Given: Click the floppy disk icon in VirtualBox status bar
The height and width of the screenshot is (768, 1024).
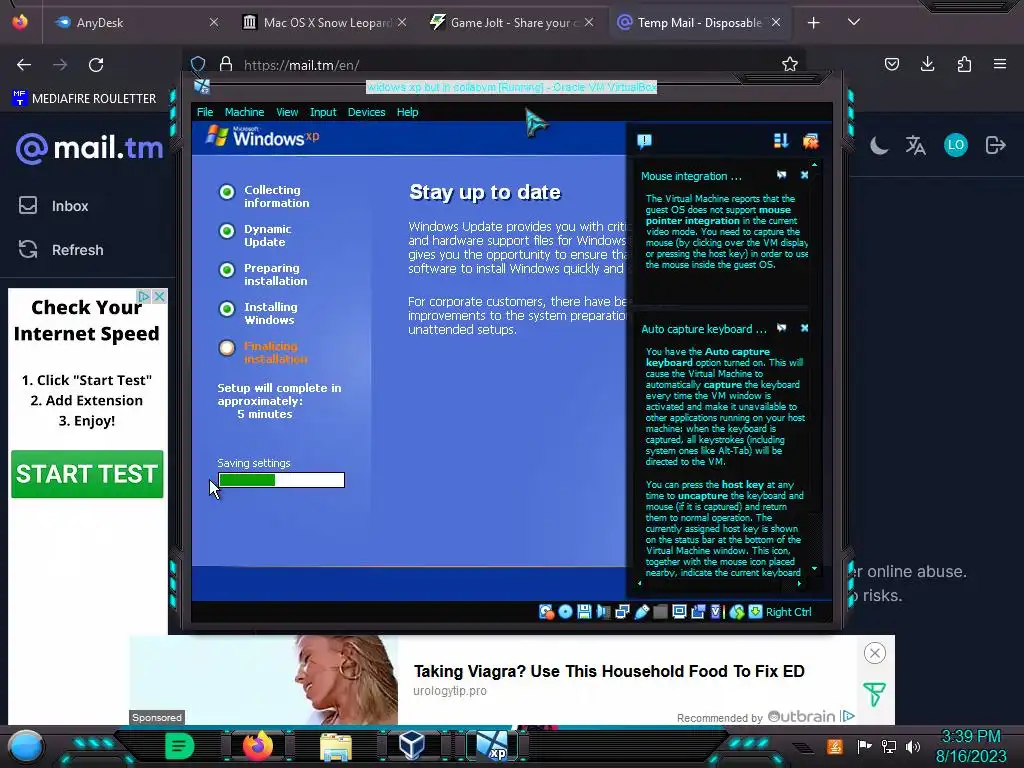Looking at the screenshot, I should [x=584, y=612].
